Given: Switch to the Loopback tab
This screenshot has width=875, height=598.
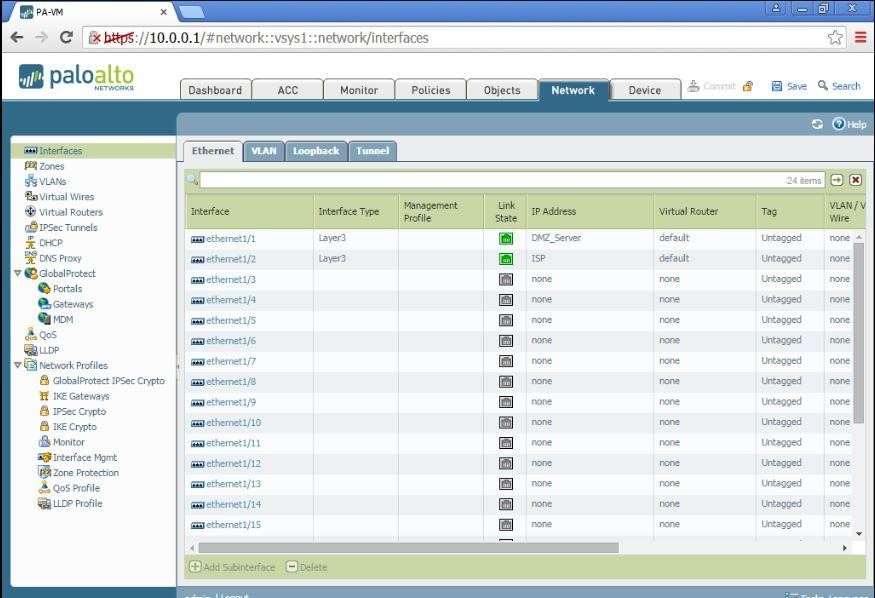Looking at the screenshot, I should pos(315,151).
